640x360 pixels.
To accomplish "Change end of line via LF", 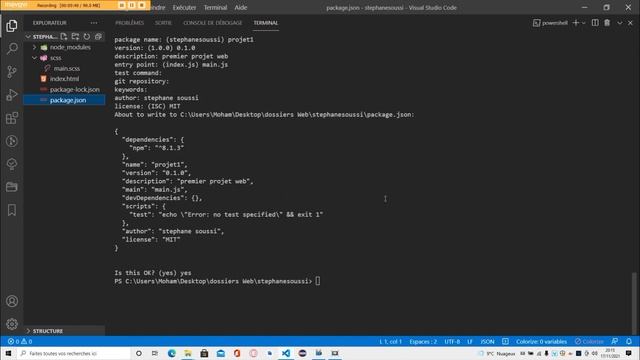I will 470,341.
